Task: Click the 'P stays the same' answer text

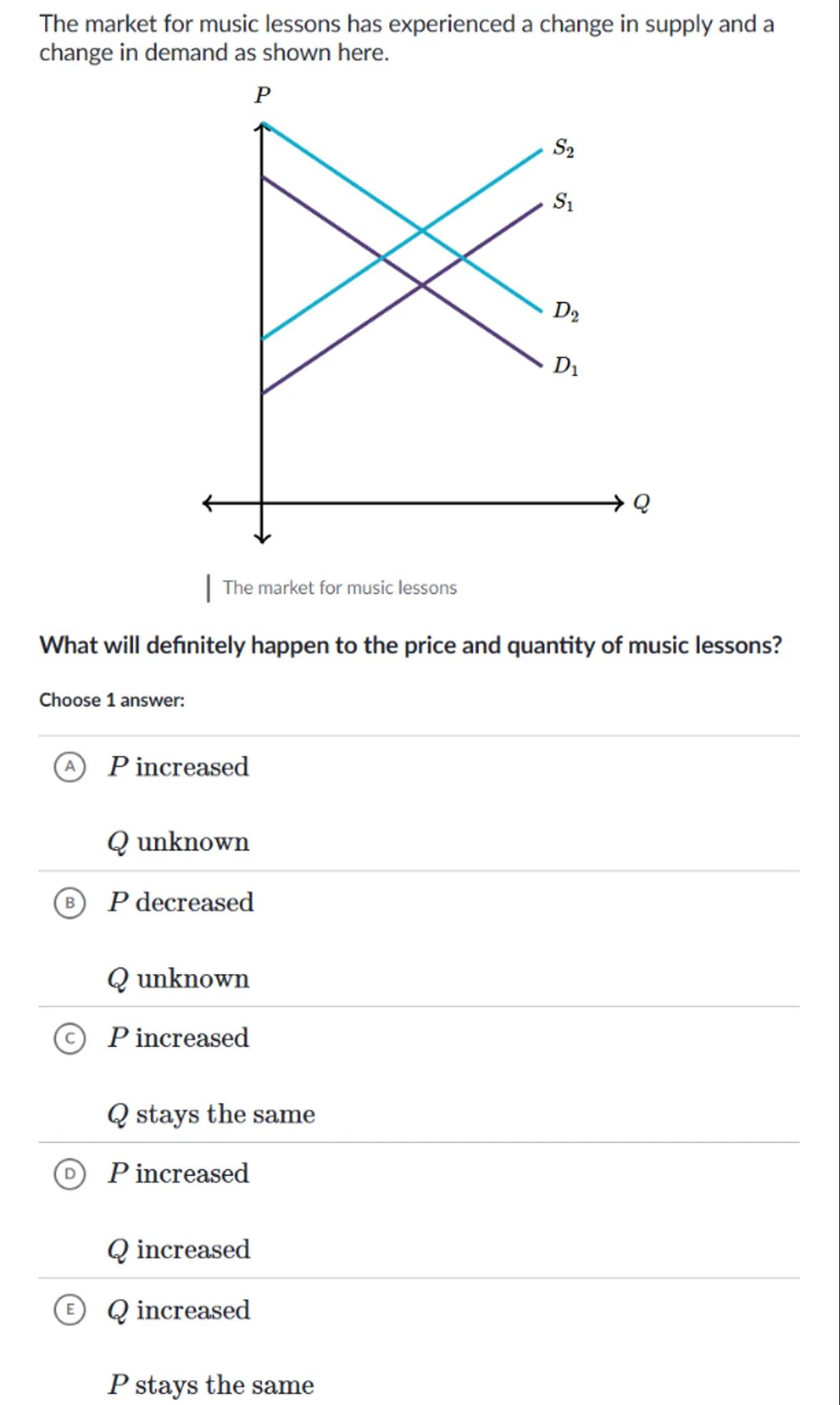Action: tap(211, 1385)
